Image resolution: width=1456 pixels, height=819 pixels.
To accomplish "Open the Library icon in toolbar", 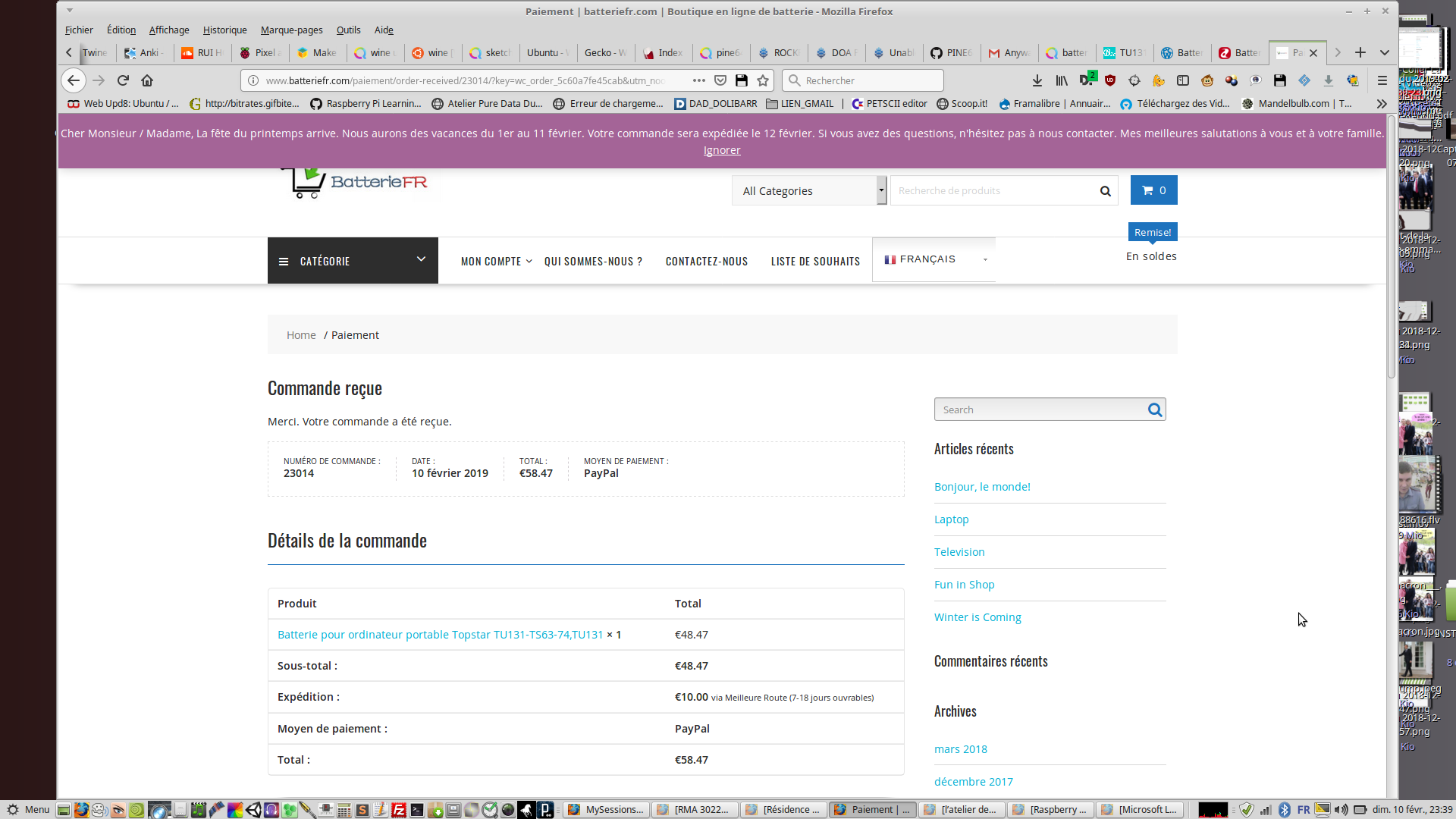I will [1062, 80].
